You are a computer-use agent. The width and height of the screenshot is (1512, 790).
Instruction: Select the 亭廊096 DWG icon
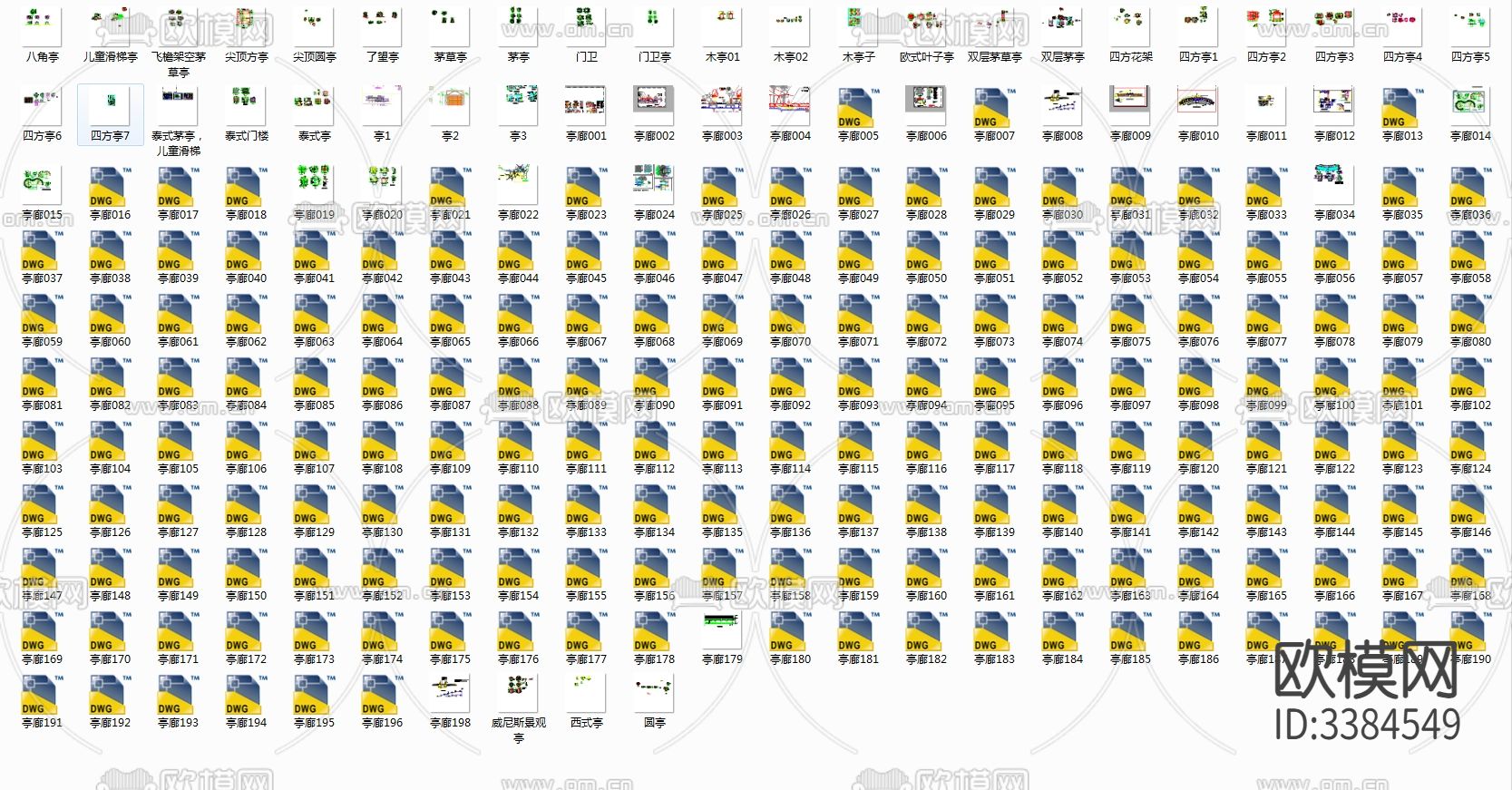point(1062,376)
